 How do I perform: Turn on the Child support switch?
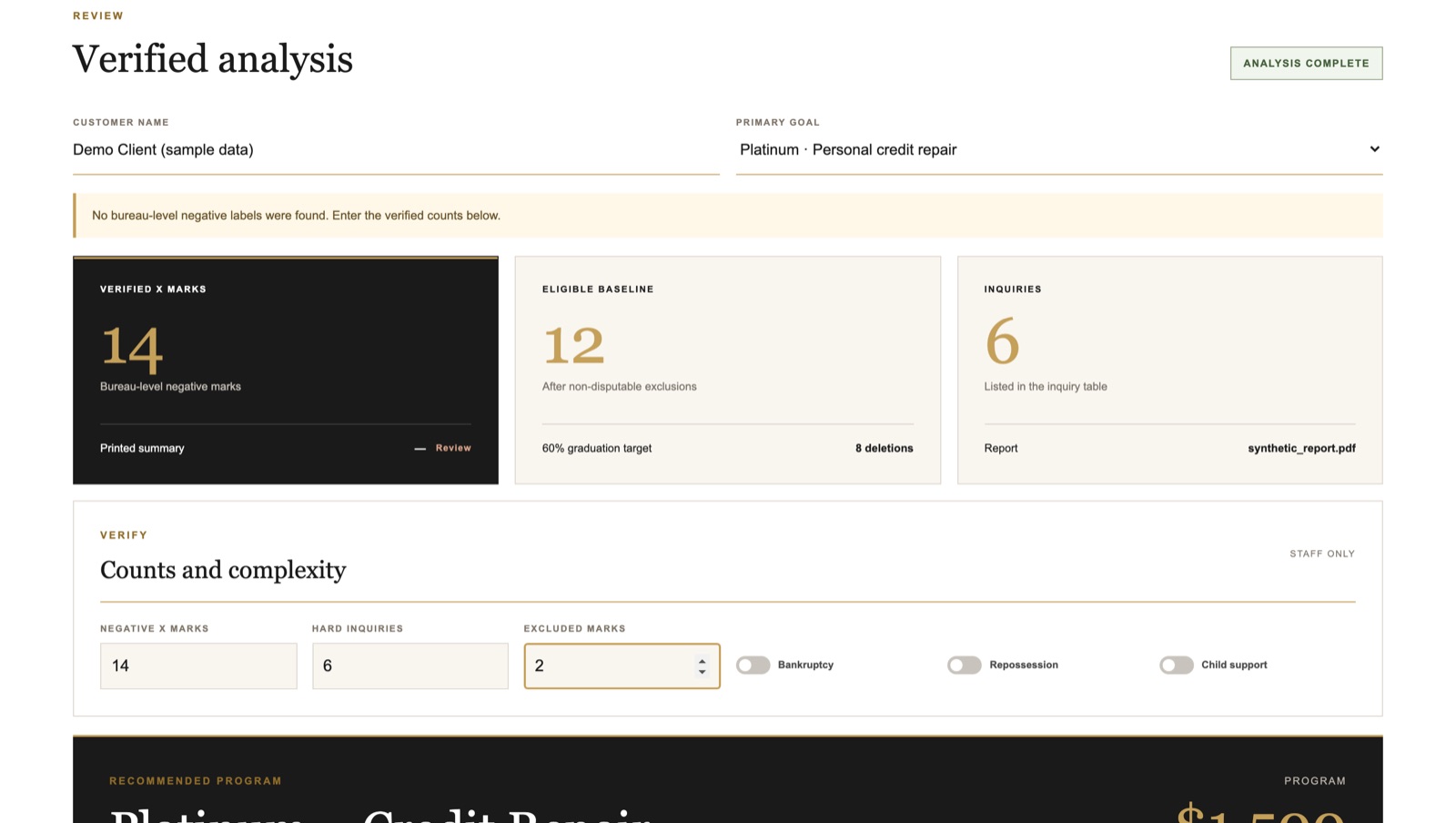pos(1176,666)
